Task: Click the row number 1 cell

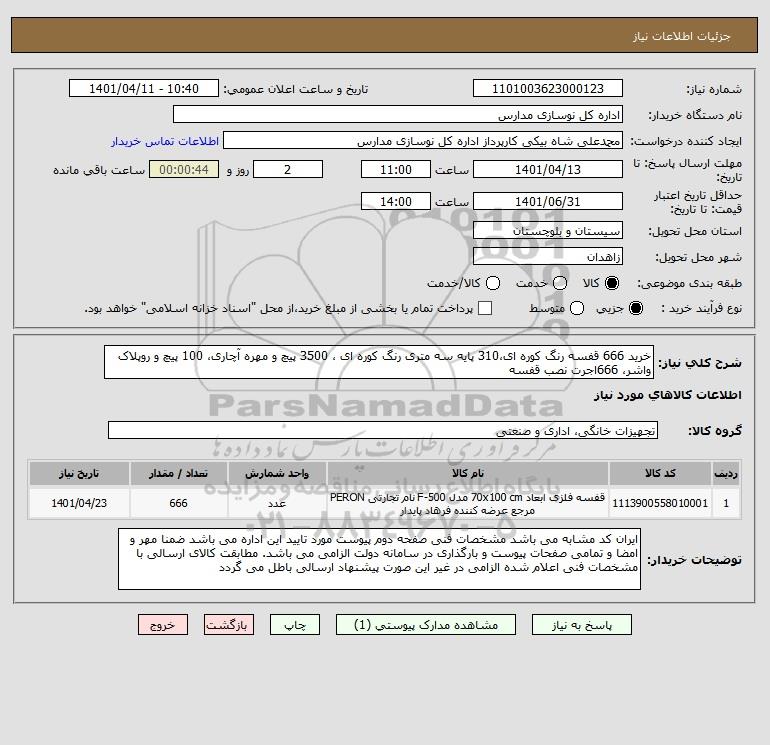Action: [726, 503]
